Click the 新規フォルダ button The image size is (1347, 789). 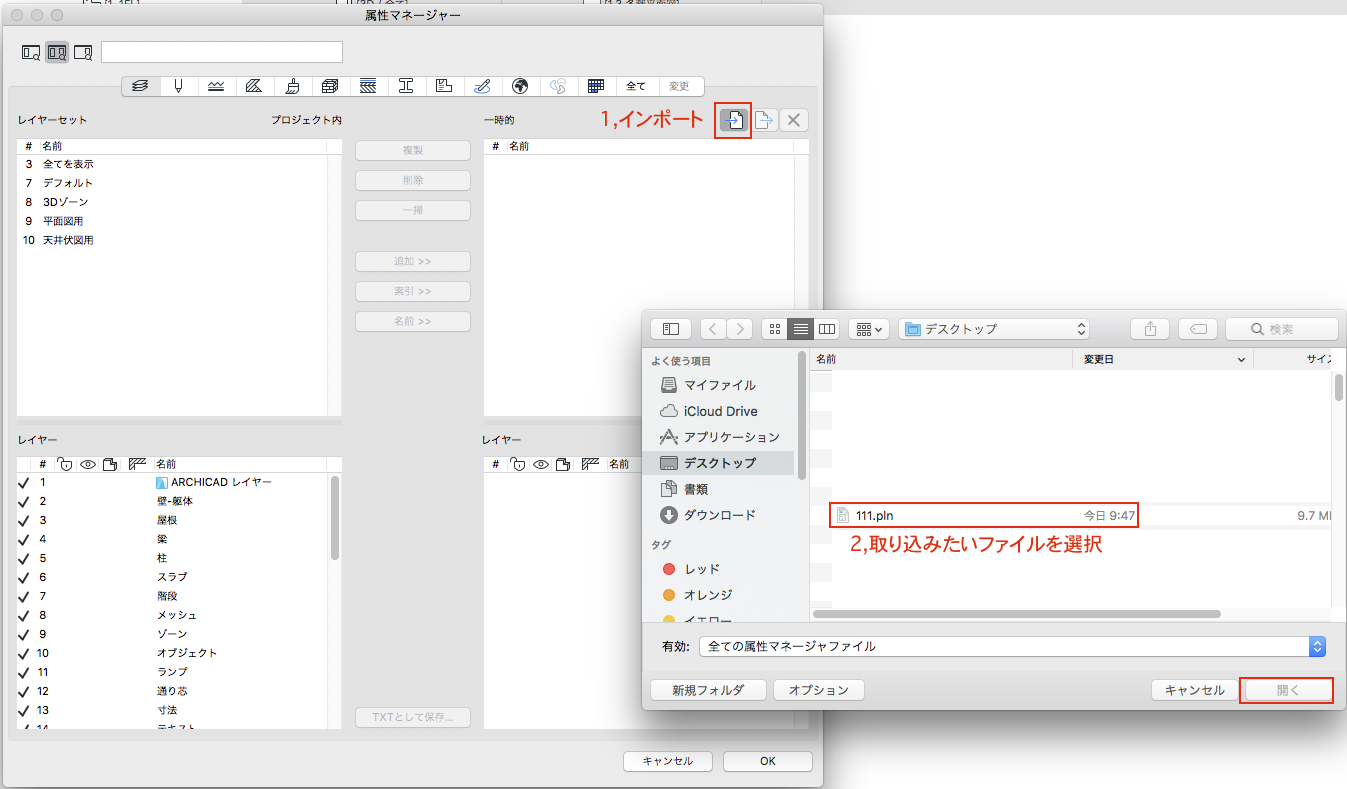[709, 690]
